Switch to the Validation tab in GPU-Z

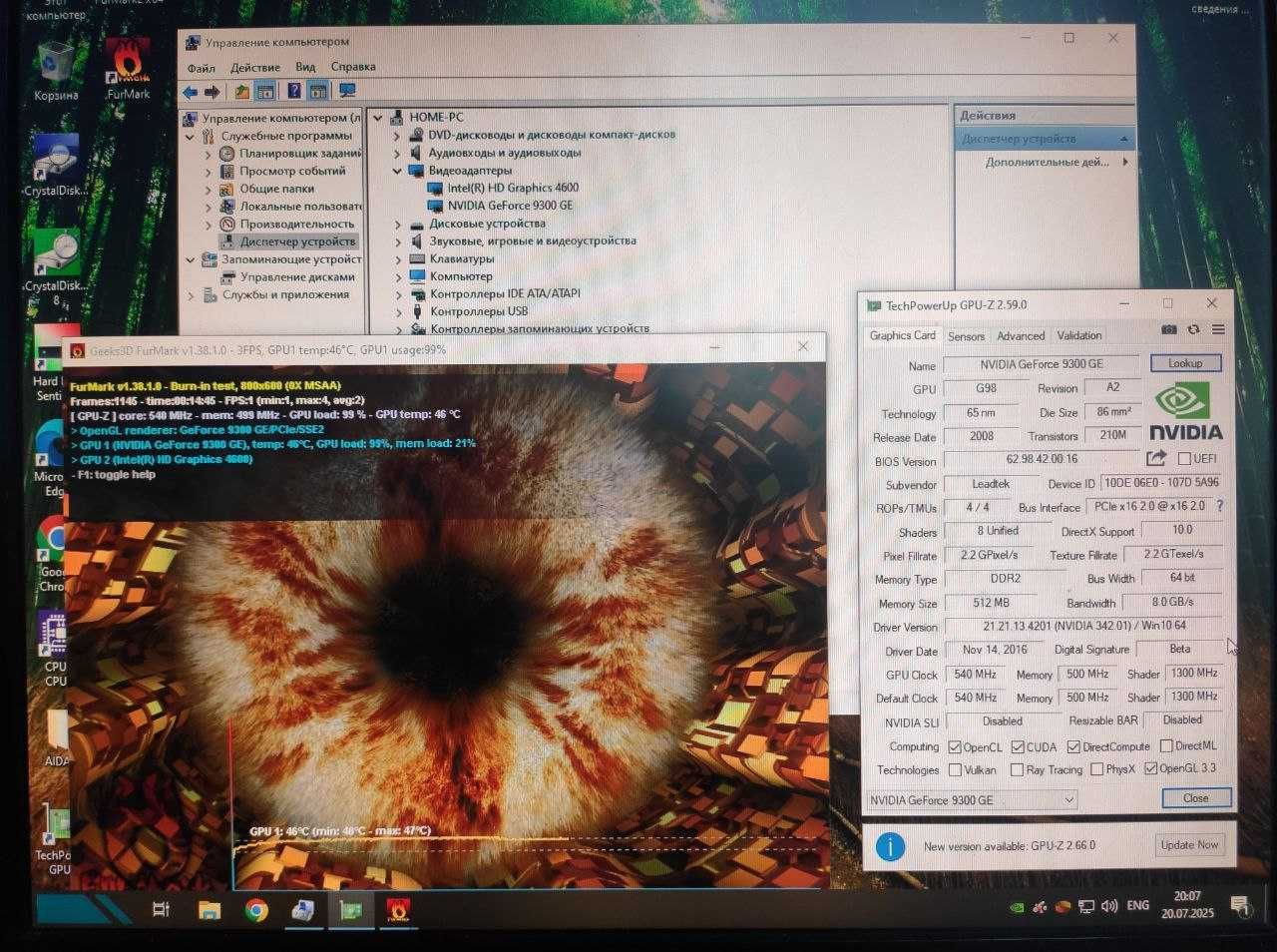click(x=1079, y=335)
